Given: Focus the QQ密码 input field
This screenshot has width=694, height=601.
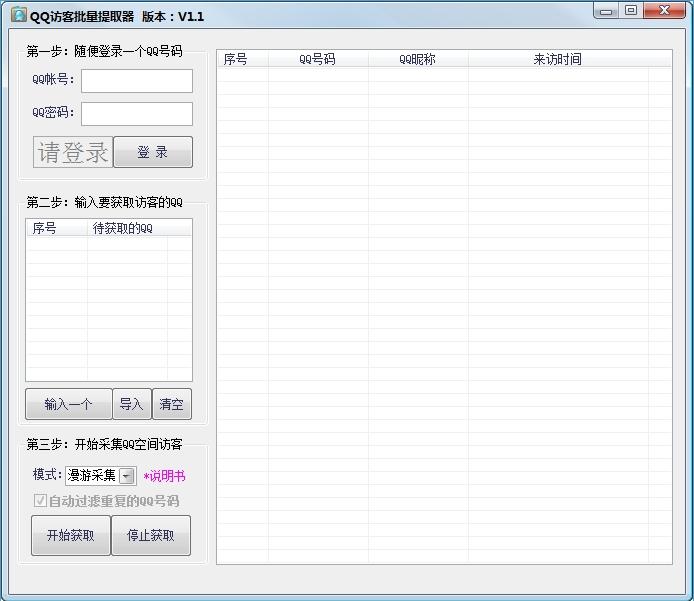Looking at the screenshot, I should (137, 114).
